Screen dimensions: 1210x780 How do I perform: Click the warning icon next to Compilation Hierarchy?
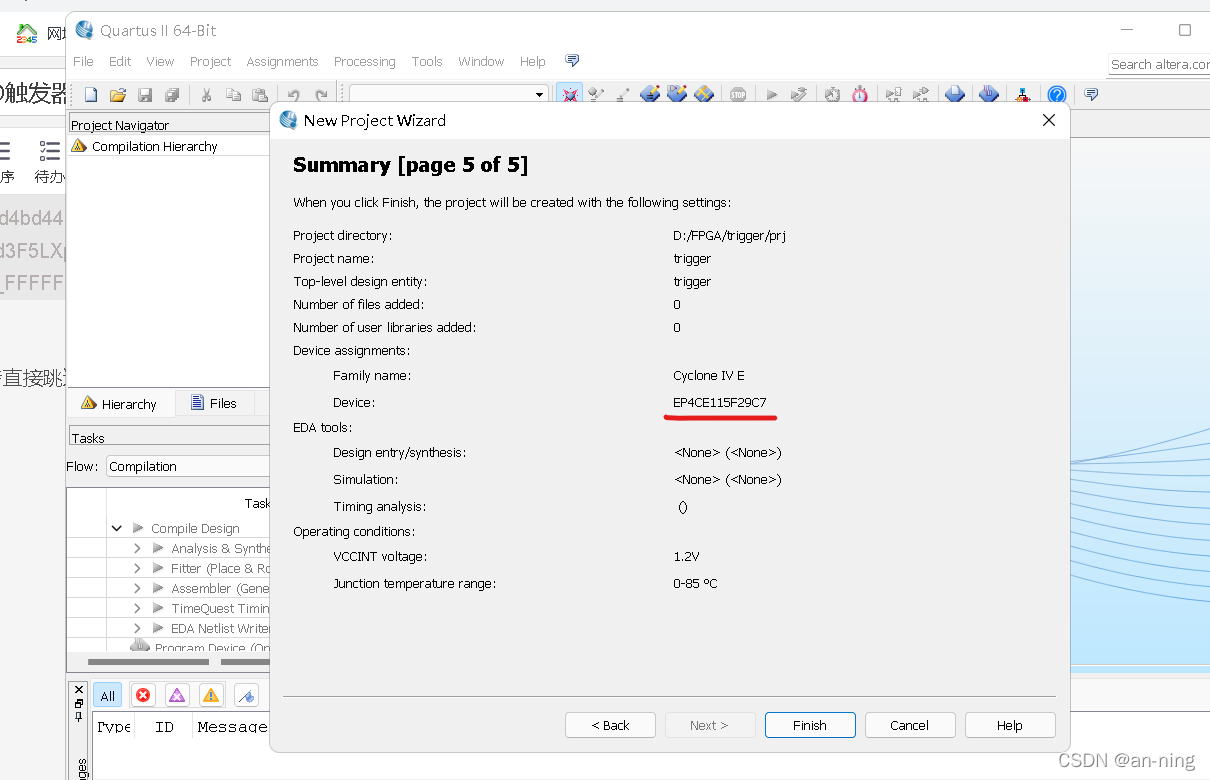pyautogui.click(x=79, y=146)
